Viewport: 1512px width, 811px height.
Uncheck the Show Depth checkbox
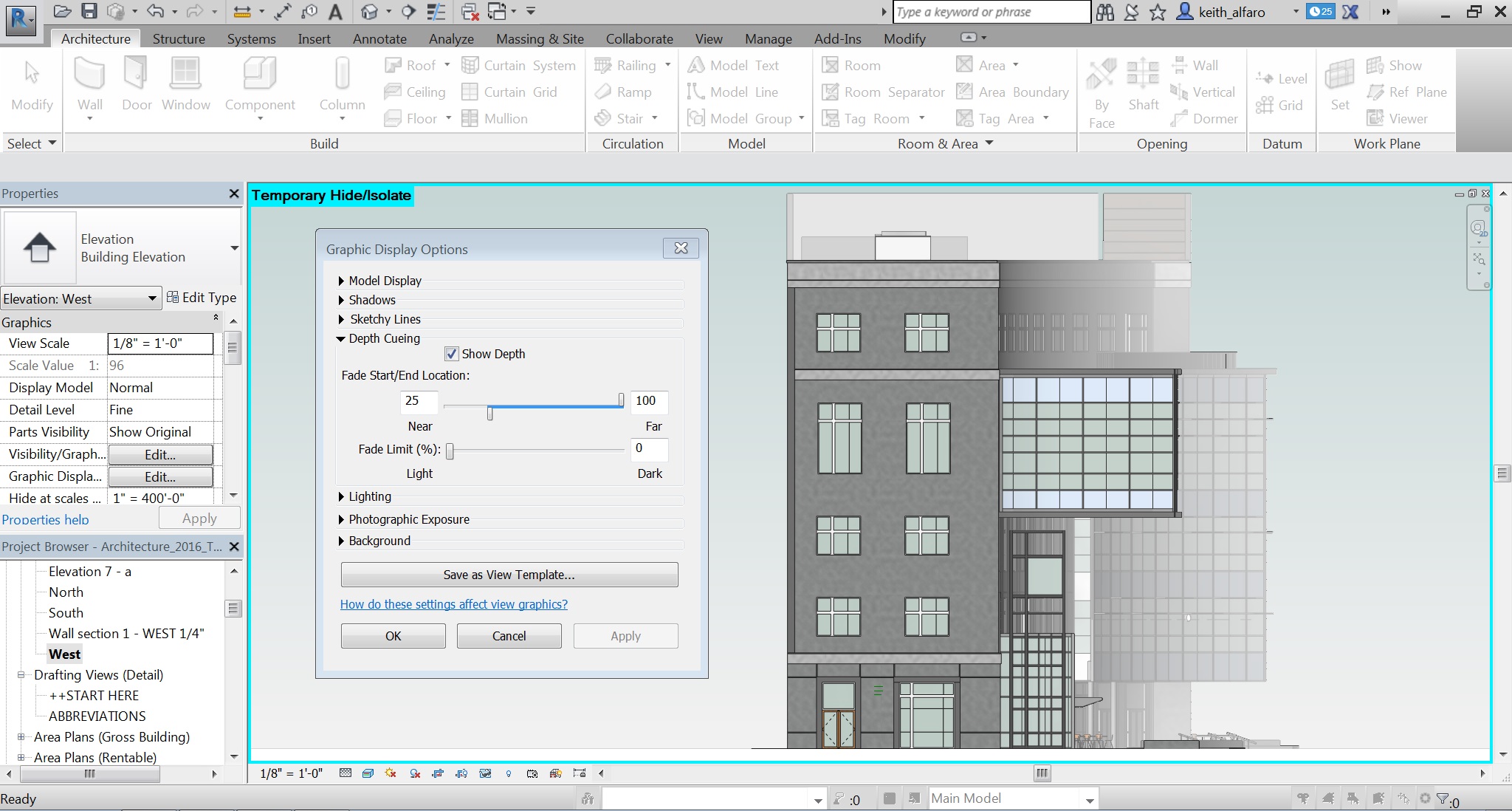coord(452,354)
